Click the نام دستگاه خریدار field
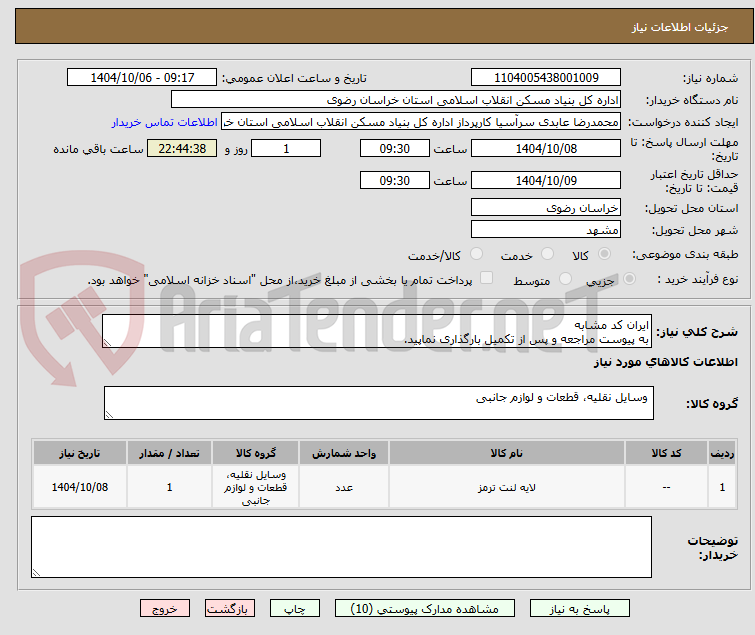 (x=396, y=100)
